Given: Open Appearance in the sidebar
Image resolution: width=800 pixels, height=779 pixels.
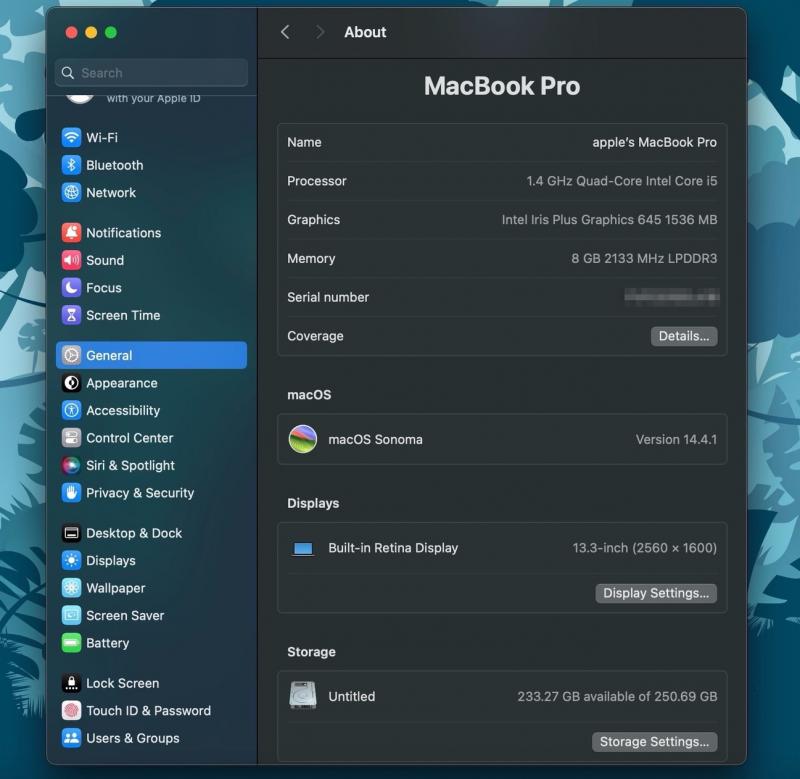Looking at the screenshot, I should [x=121, y=383].
